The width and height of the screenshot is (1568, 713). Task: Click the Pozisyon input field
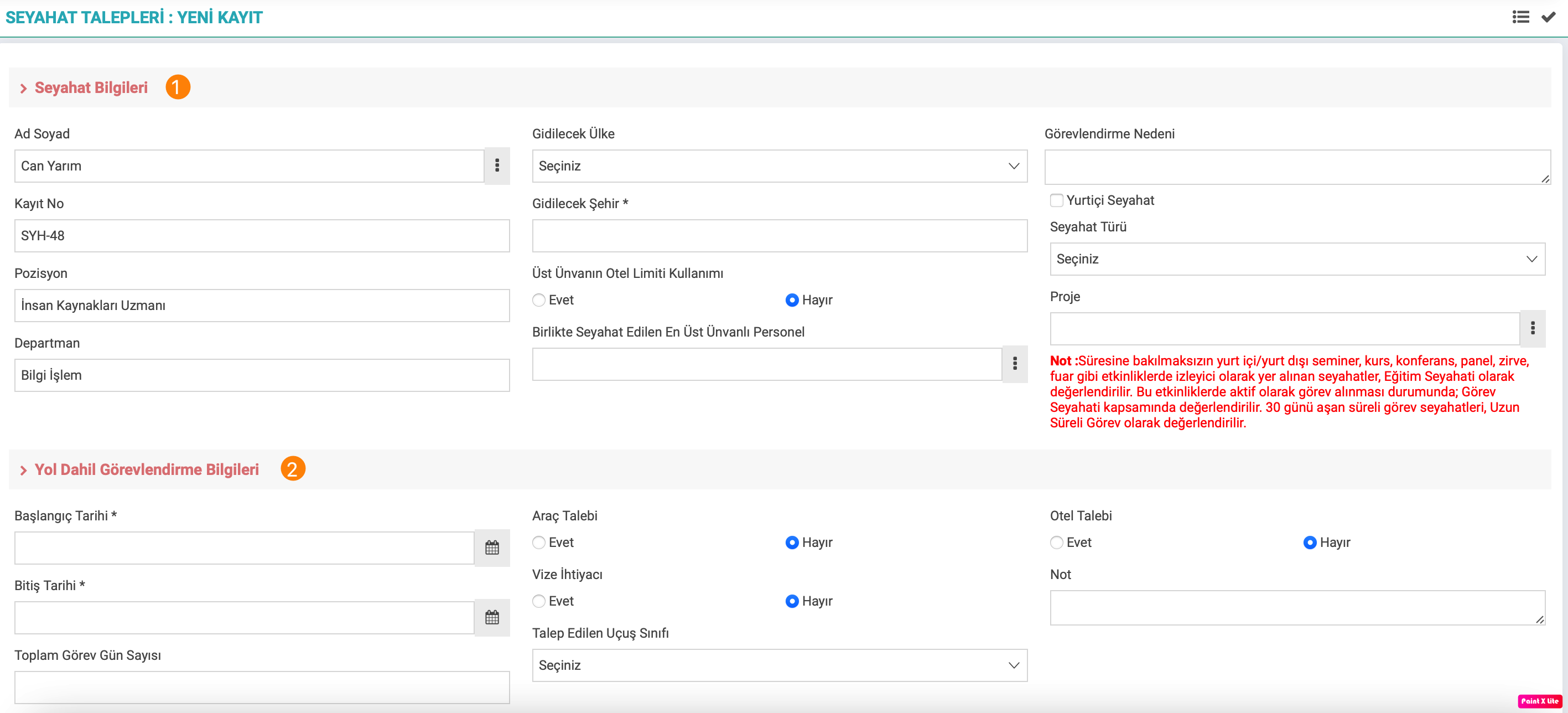[262, 306]
